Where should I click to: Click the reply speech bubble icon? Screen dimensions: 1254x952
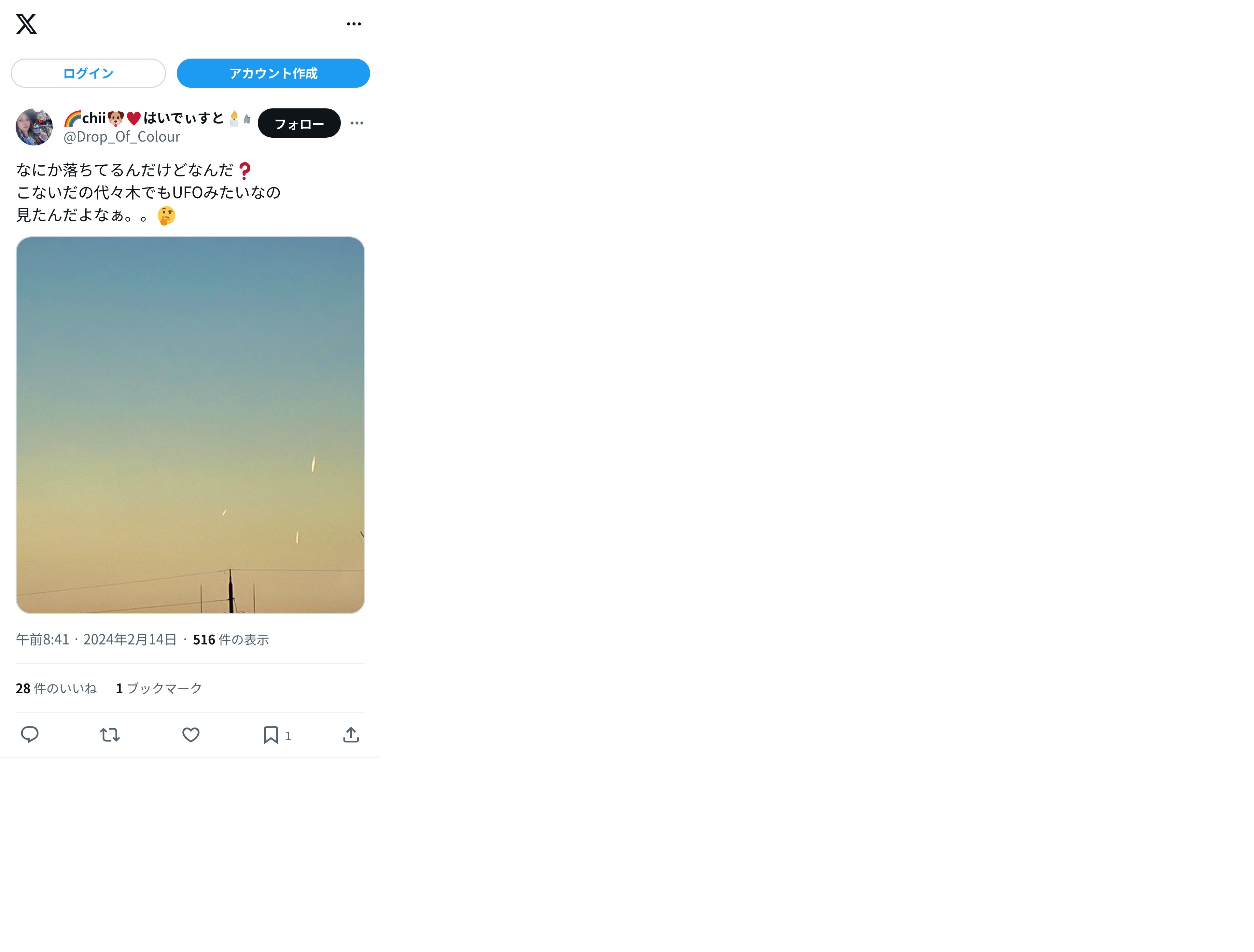tap(30, 734)
